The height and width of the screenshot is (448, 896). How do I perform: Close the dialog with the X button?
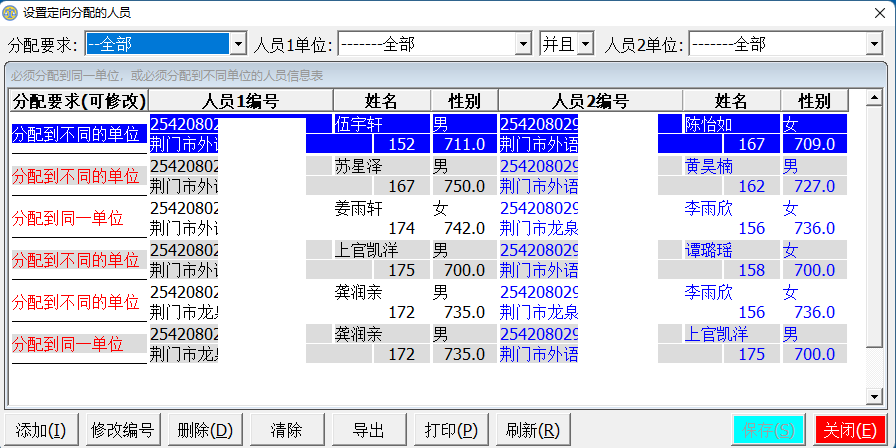879,13
